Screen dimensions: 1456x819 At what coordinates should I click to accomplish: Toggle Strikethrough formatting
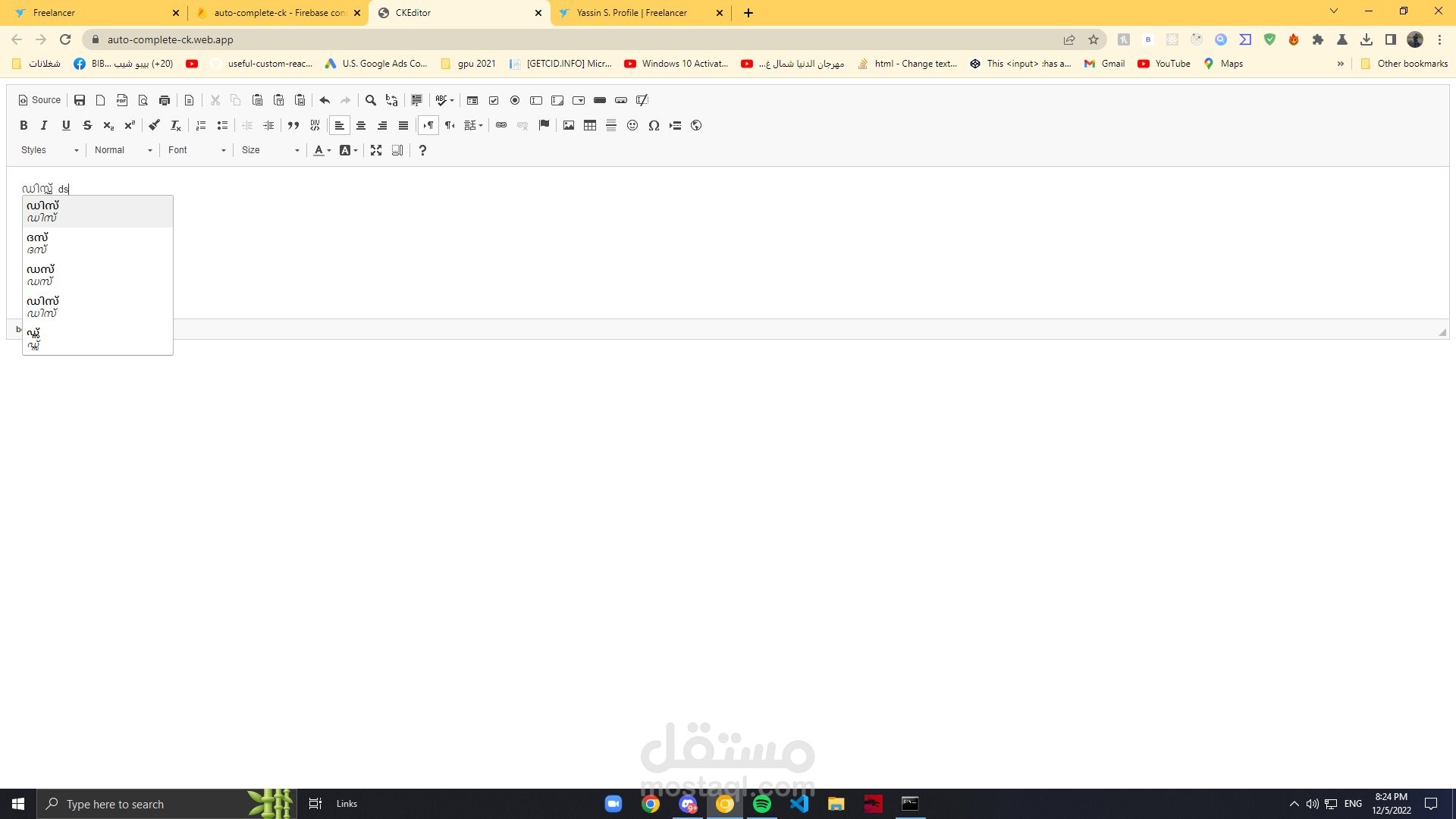click(87, 125)
